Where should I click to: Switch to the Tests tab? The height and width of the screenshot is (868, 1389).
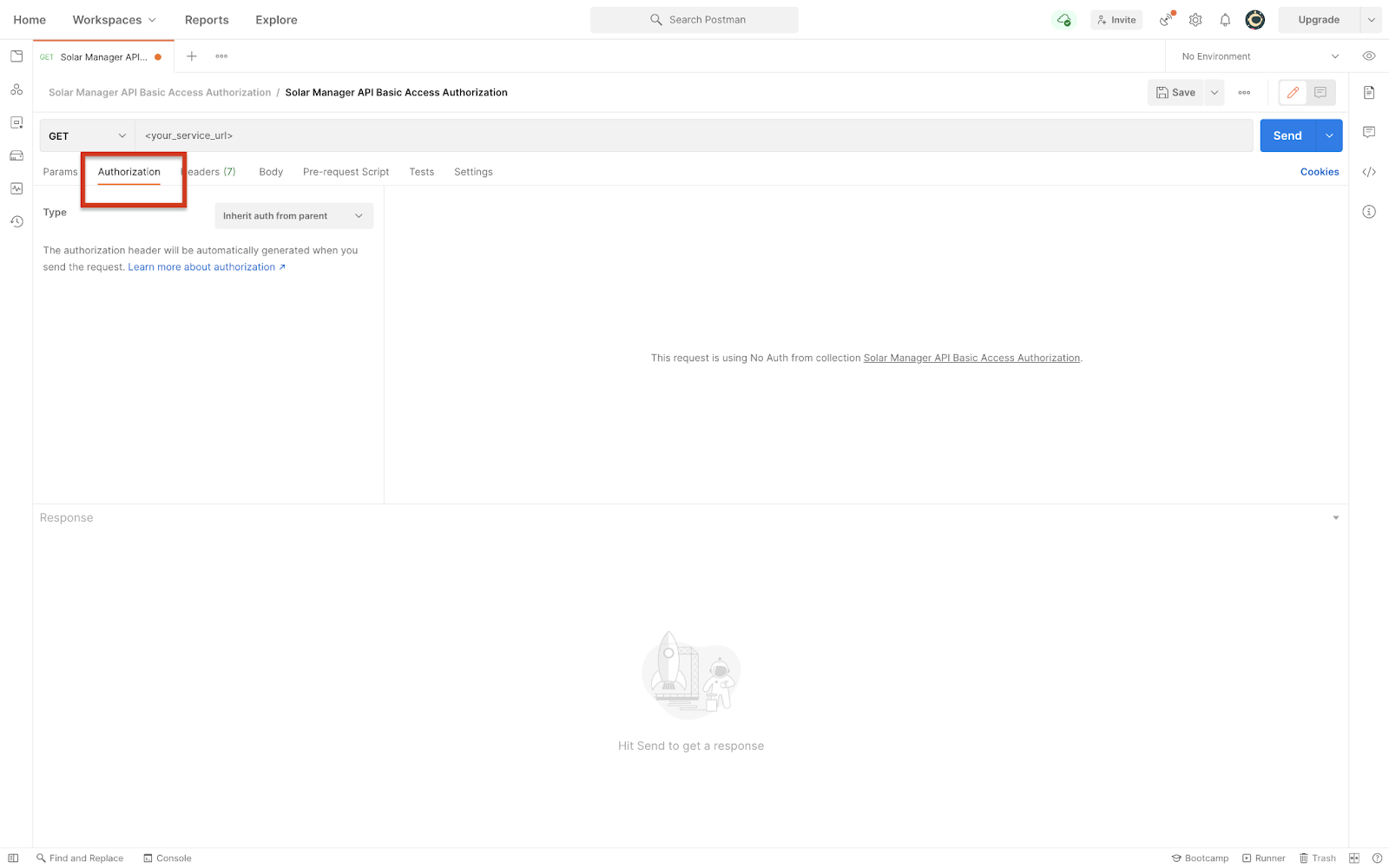pos(421,171)
